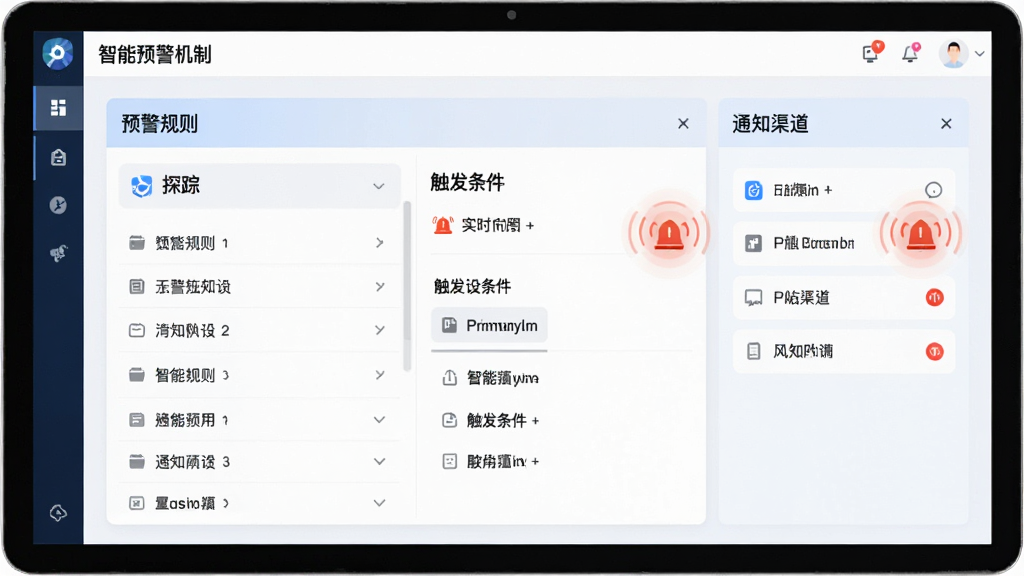This screenshot has height=576, width=1024.
Task: Click the 触发设条件 heading
Action: tap(472, 286)
